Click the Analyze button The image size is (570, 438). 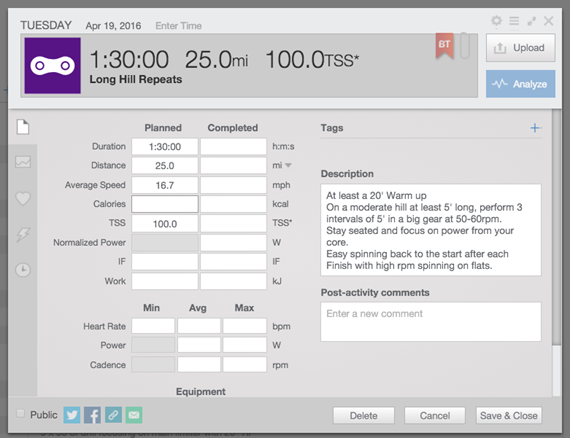coord(520,84)
